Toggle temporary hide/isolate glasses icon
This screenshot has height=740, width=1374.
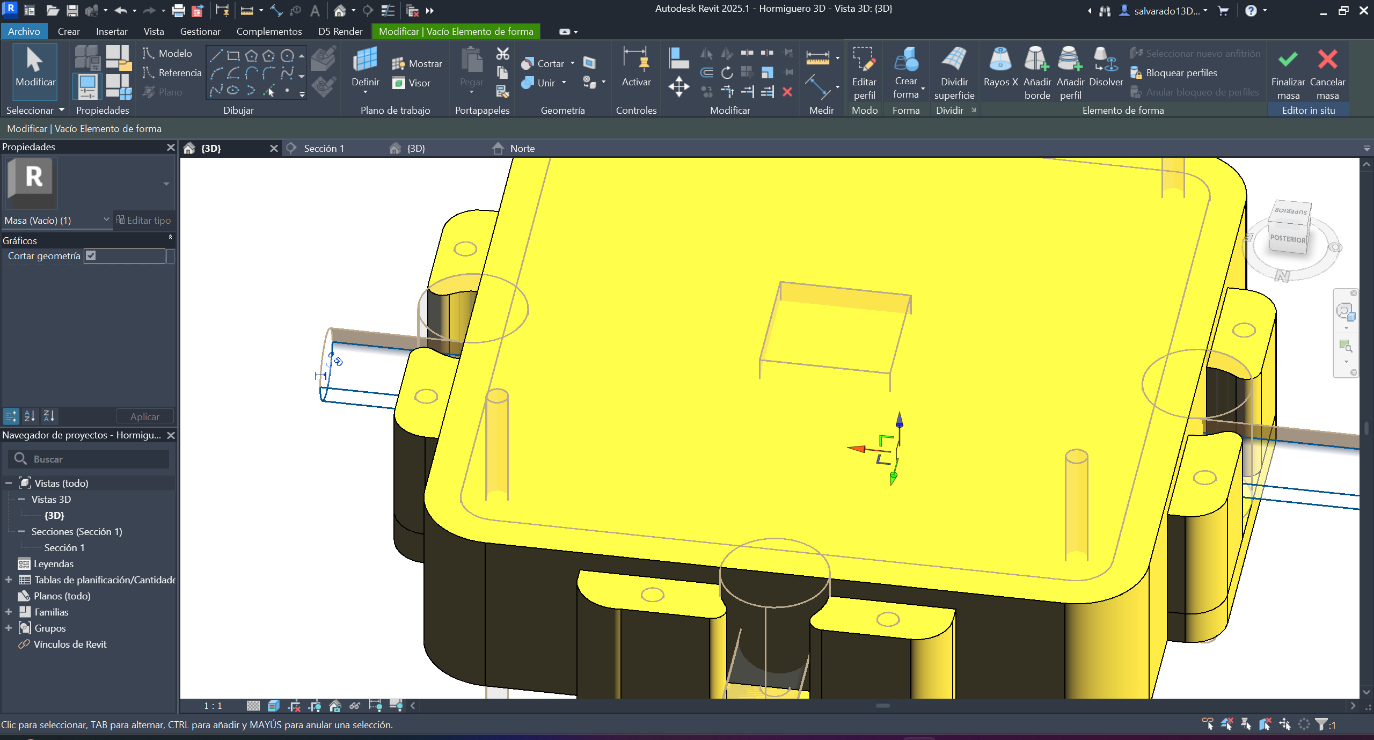click(355, 705)
